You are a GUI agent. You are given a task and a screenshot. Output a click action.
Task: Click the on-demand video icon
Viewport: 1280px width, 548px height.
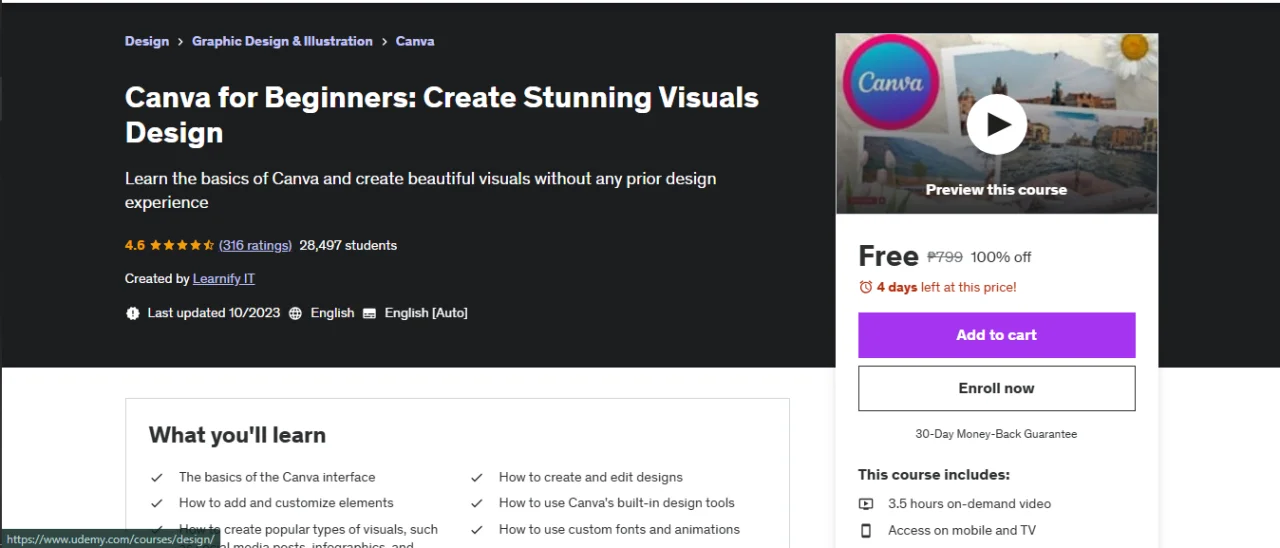[866, 504]
